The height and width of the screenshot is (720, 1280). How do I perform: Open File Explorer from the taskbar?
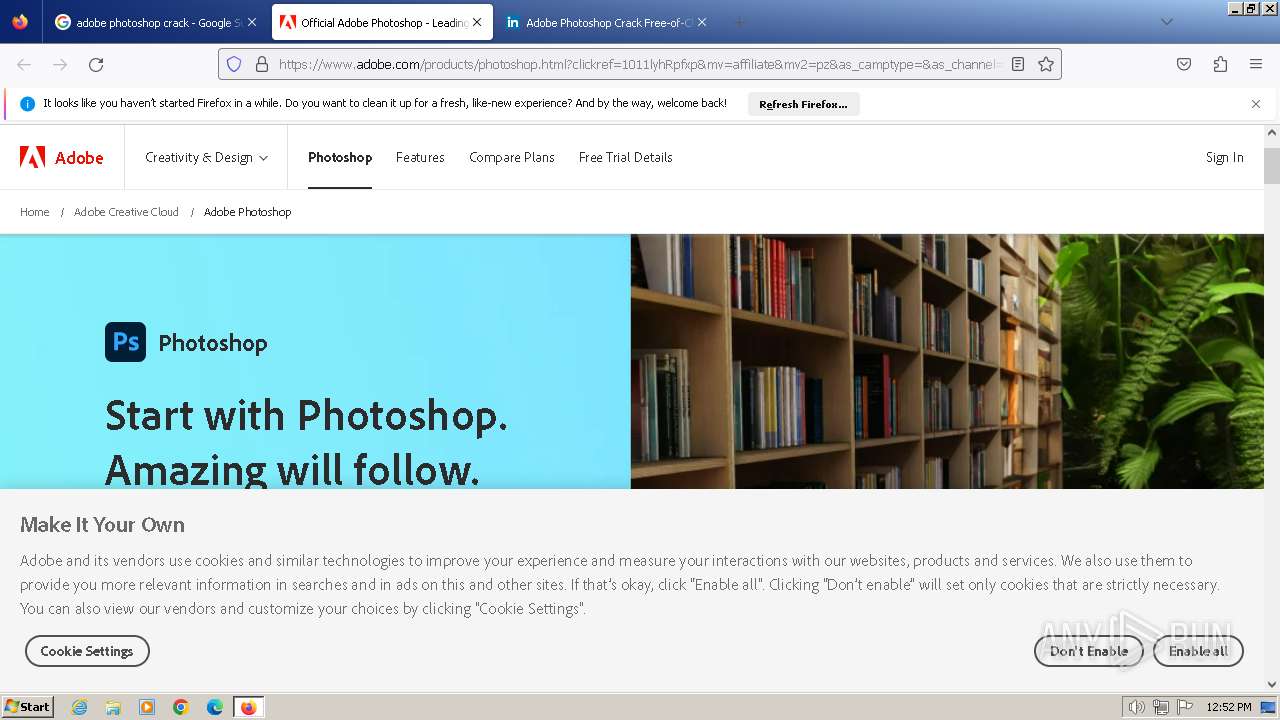[x=113, y=707]
